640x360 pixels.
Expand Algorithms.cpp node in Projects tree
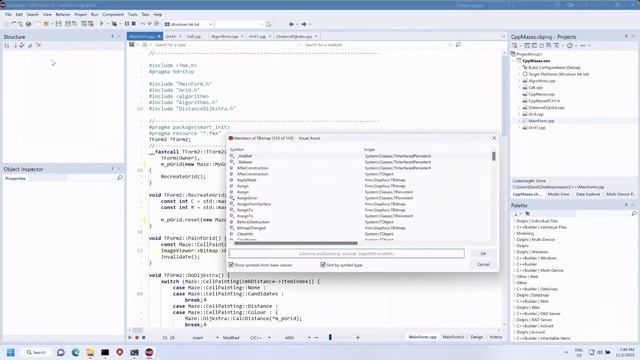click(x=520, y=81)
